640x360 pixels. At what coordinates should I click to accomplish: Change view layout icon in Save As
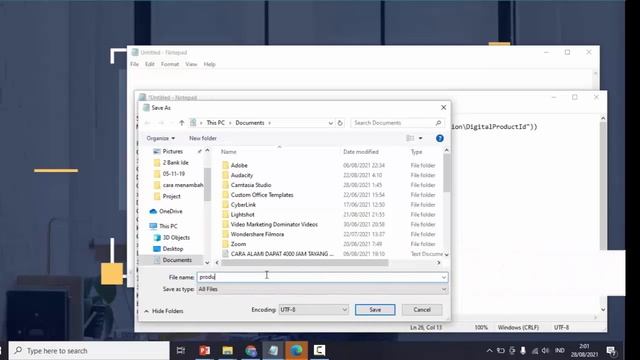[410, 138]
